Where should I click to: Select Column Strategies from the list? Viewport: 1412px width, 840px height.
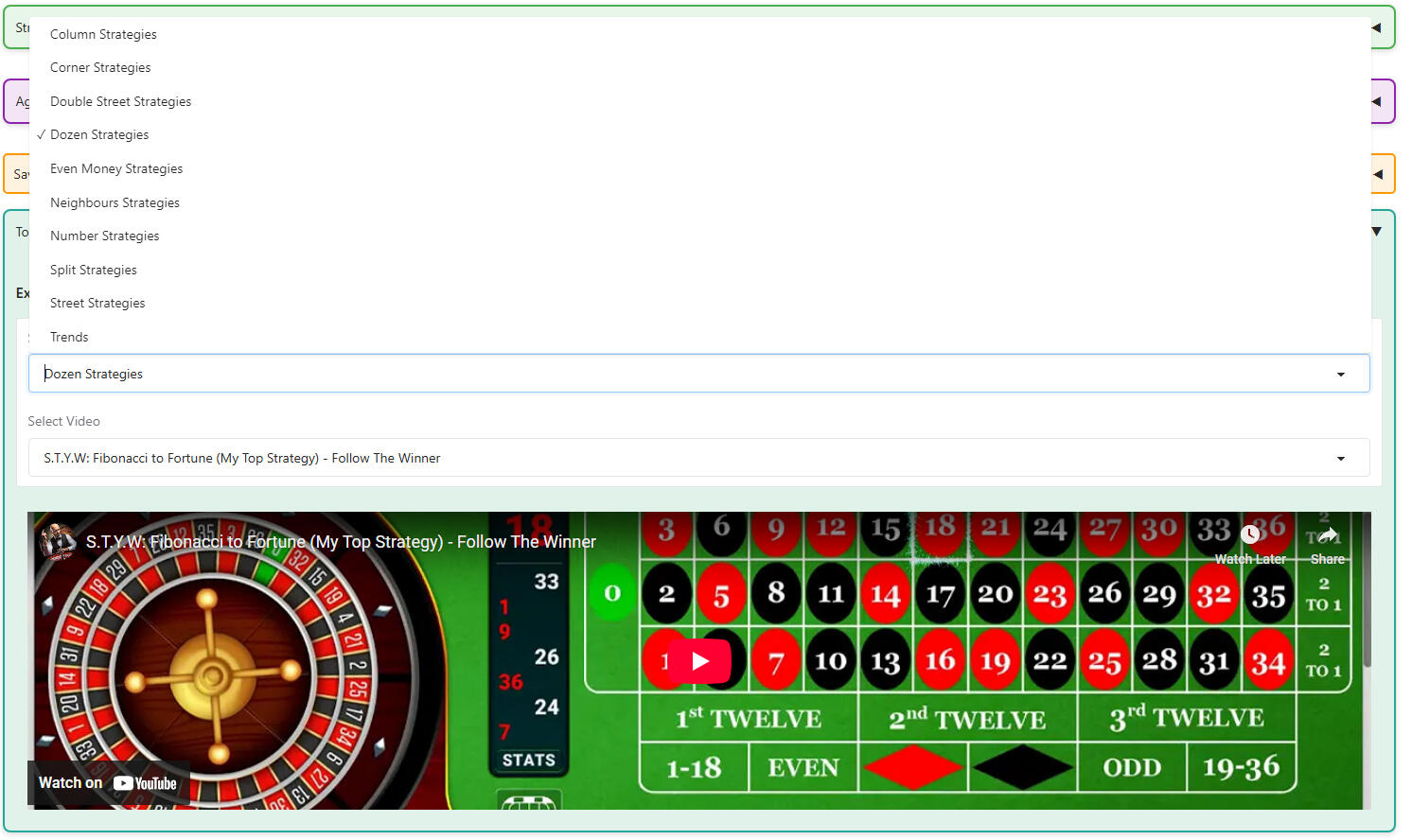click(103, 34)
